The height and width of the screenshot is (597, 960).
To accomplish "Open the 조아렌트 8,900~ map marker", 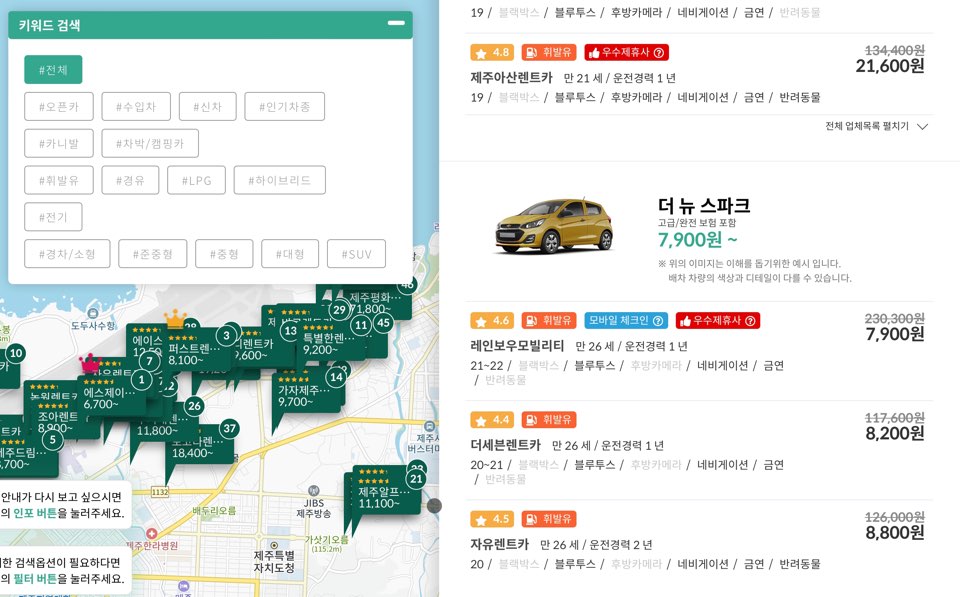I will [x=56, y=420].
